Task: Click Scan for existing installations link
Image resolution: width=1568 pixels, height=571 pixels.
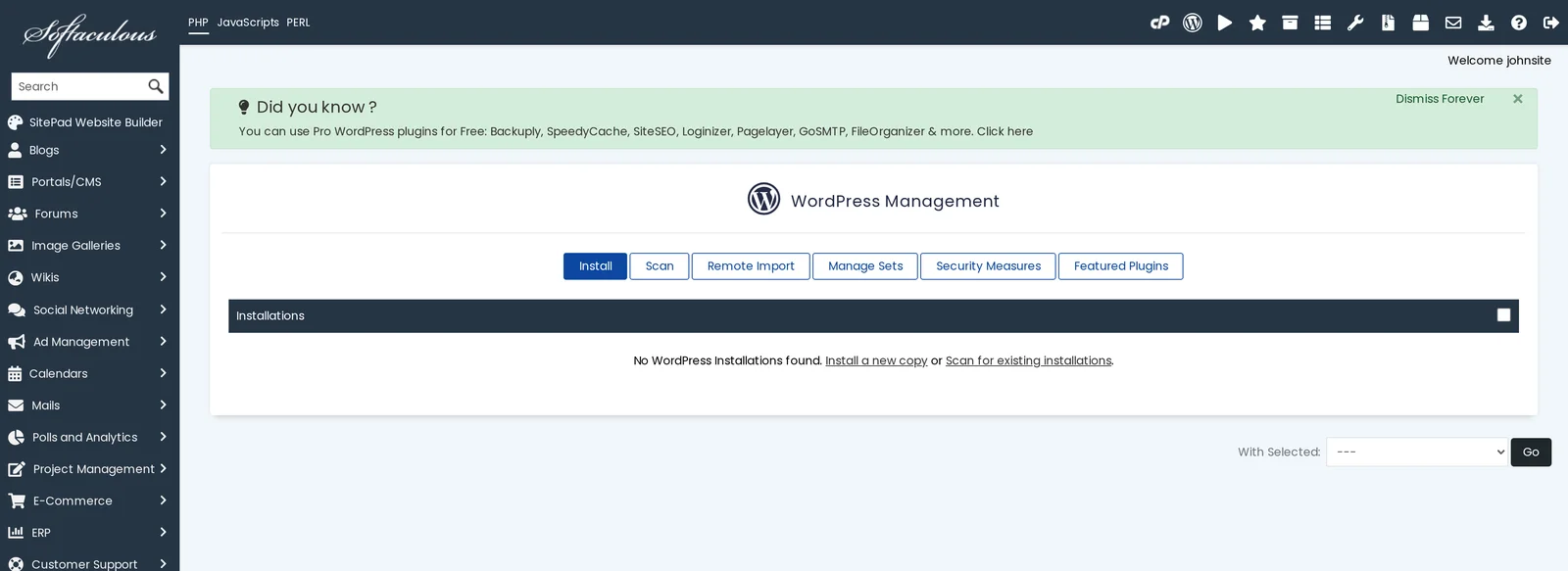Action: tap(1028, 360)
